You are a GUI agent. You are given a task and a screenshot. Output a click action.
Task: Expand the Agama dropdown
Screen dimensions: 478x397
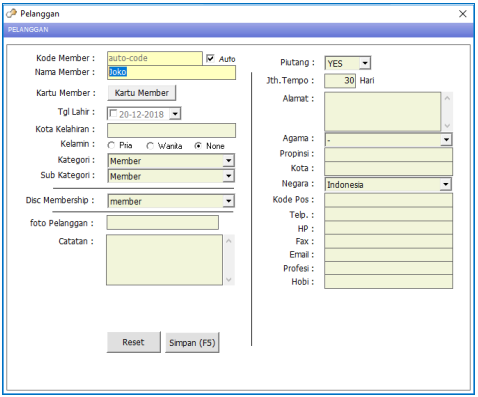tap(446, 140)
